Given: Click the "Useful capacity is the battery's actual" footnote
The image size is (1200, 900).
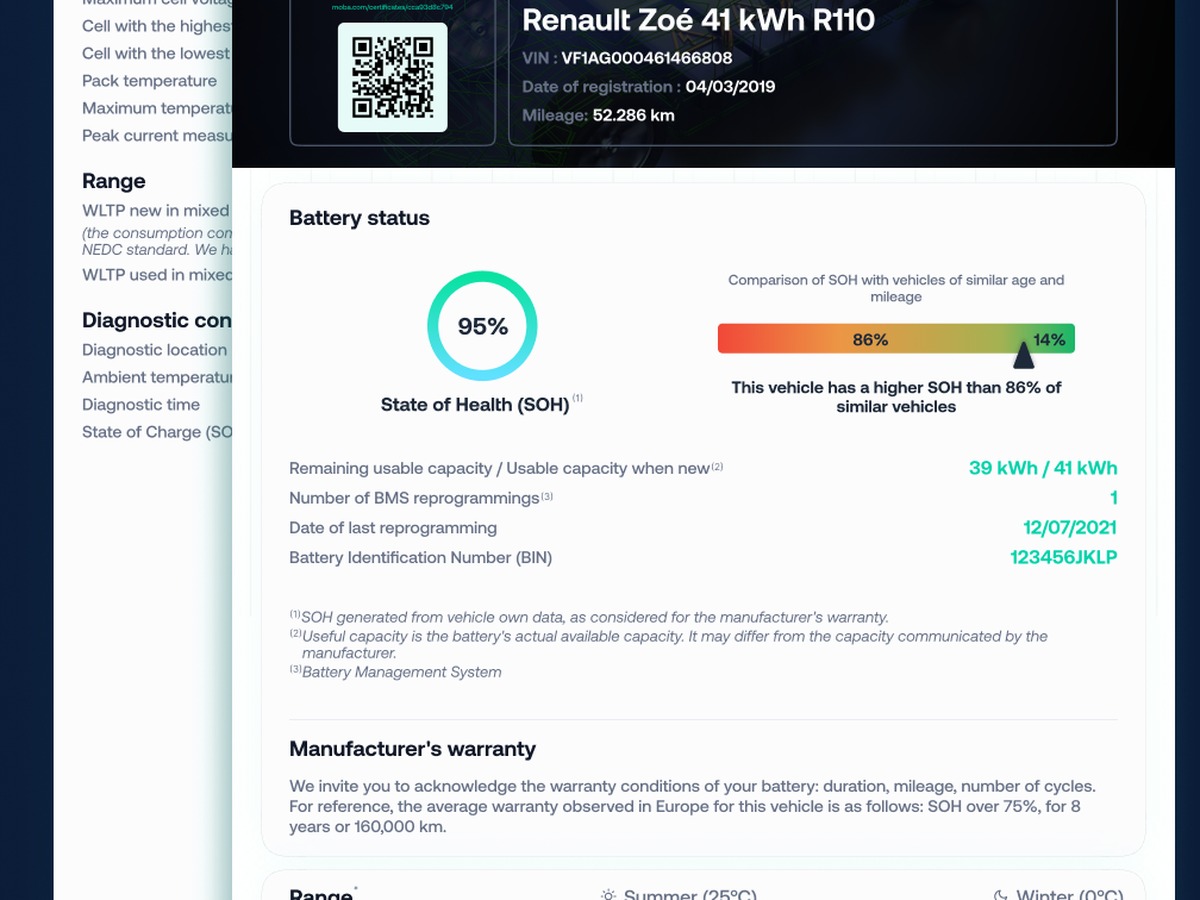Looking at the screenshot, I should tap(669, 645).
